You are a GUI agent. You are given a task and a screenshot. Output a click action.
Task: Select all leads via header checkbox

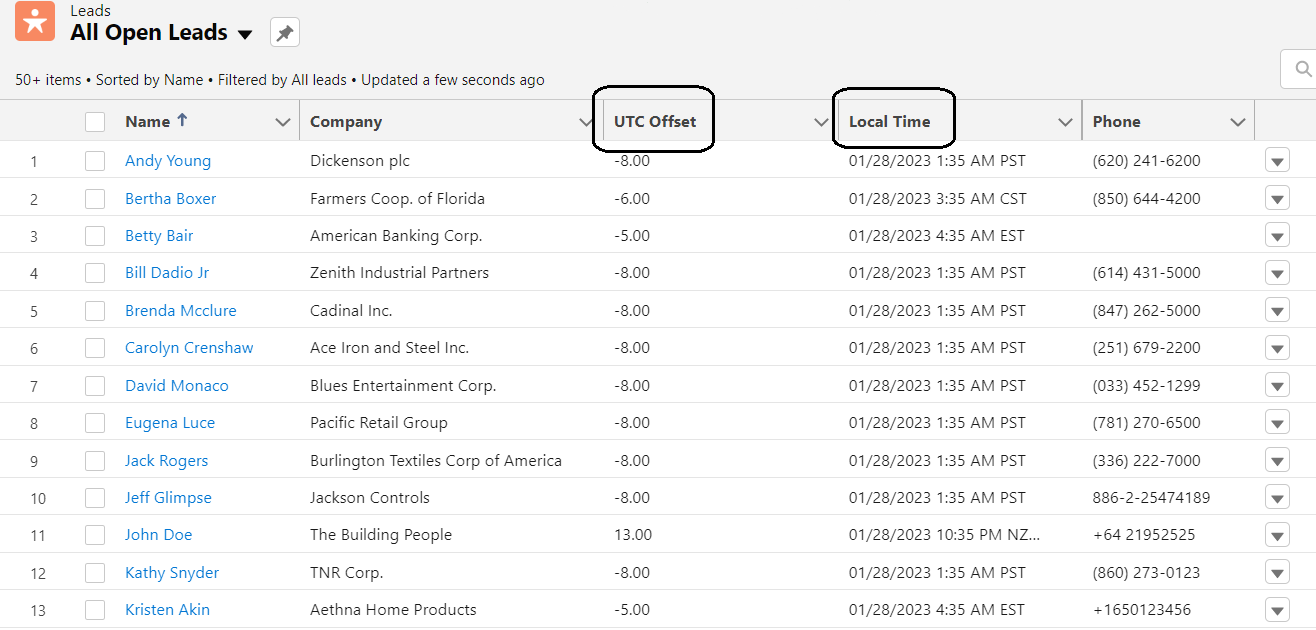pyautogui.click(x=95, y=121)
